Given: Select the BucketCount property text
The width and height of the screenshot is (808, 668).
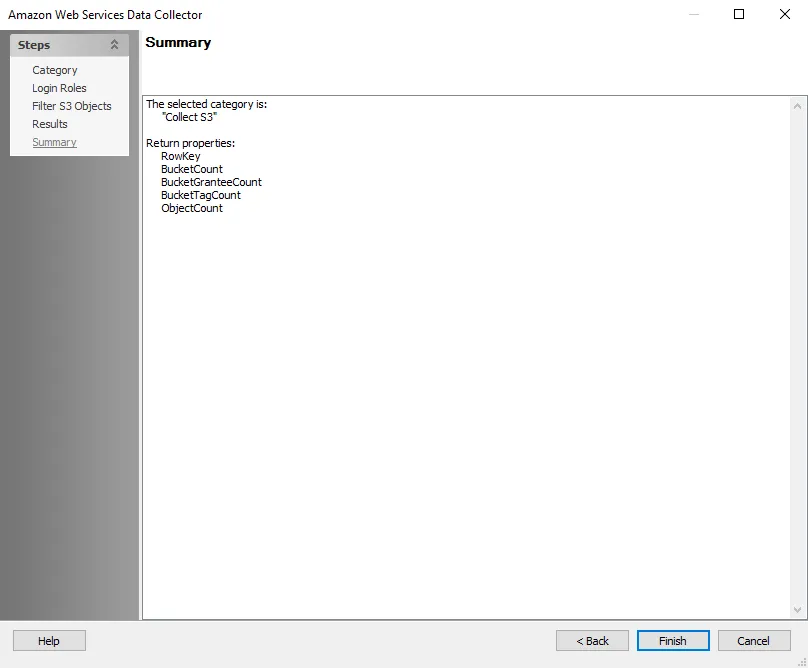Looking at the screenshot, I should click(192, 169).
